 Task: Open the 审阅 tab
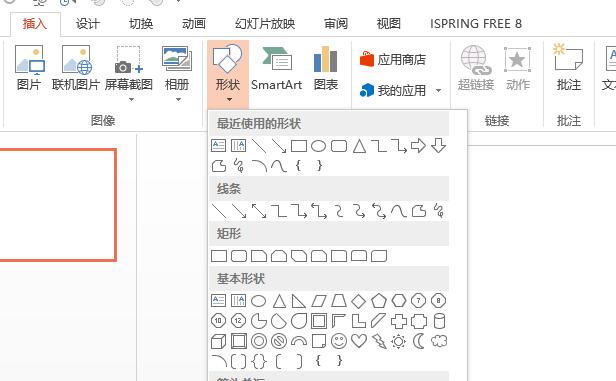pyautogui.click(x=336, y=24)
